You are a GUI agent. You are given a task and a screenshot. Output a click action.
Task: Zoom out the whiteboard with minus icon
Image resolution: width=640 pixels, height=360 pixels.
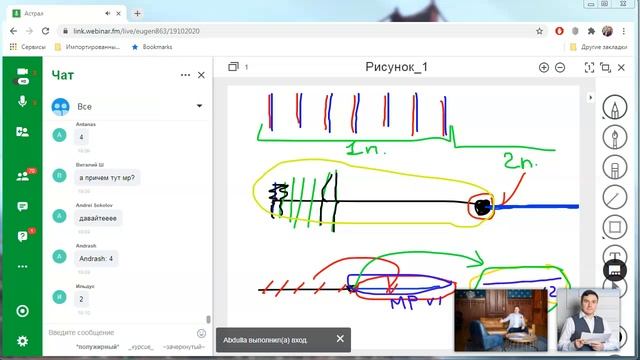pyautogui.click(x=560, y=67)
